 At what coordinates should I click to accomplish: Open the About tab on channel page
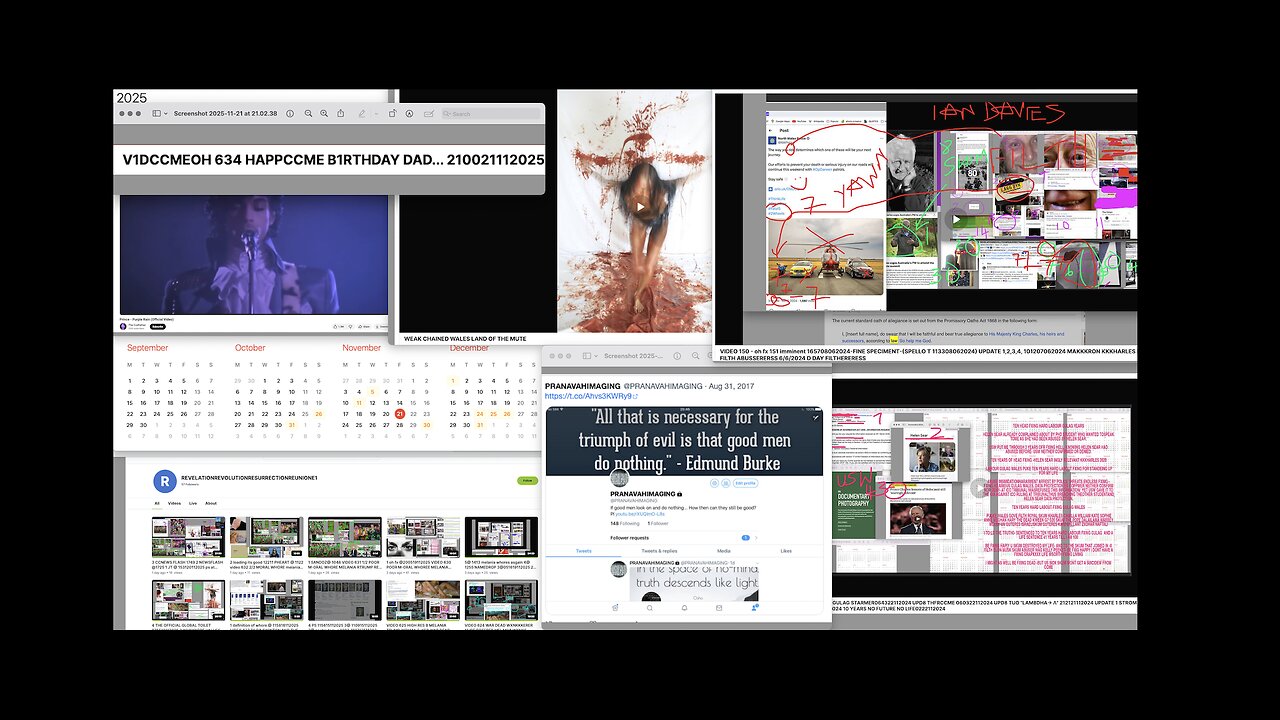click(x=211, y=503)
